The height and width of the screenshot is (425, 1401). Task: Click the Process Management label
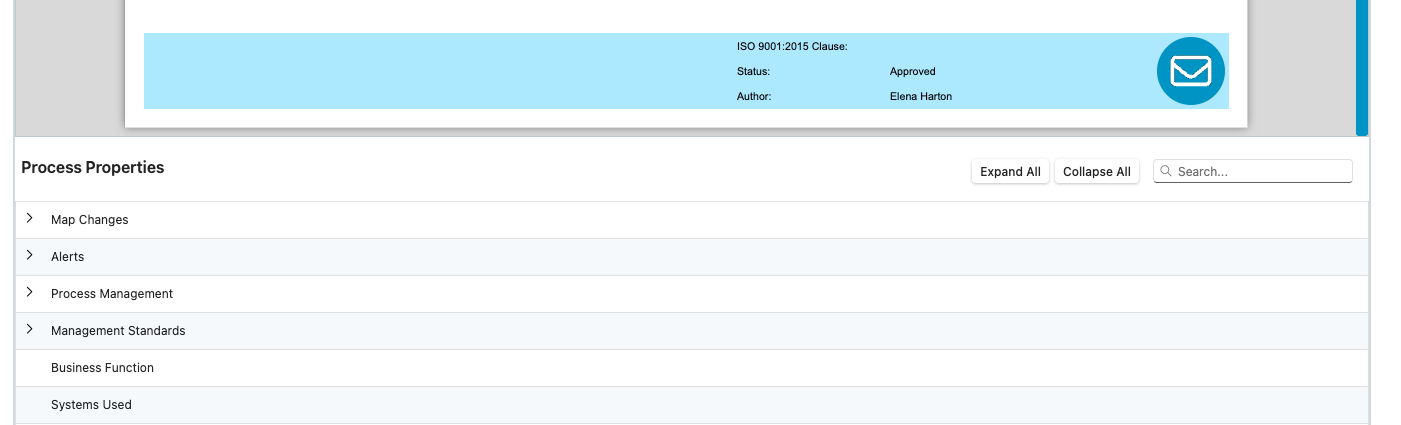click(112, 294)
